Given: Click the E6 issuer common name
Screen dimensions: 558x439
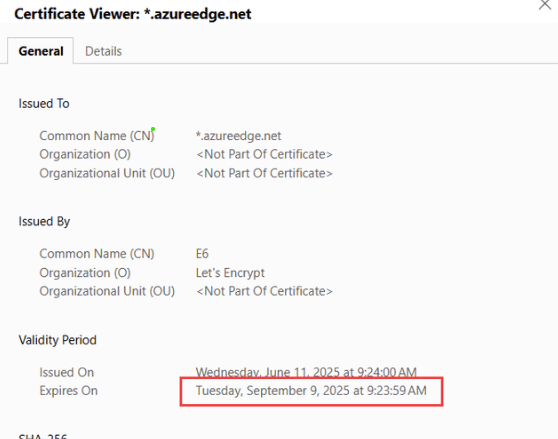Looking at the screenshot, I should pos(202,254).
